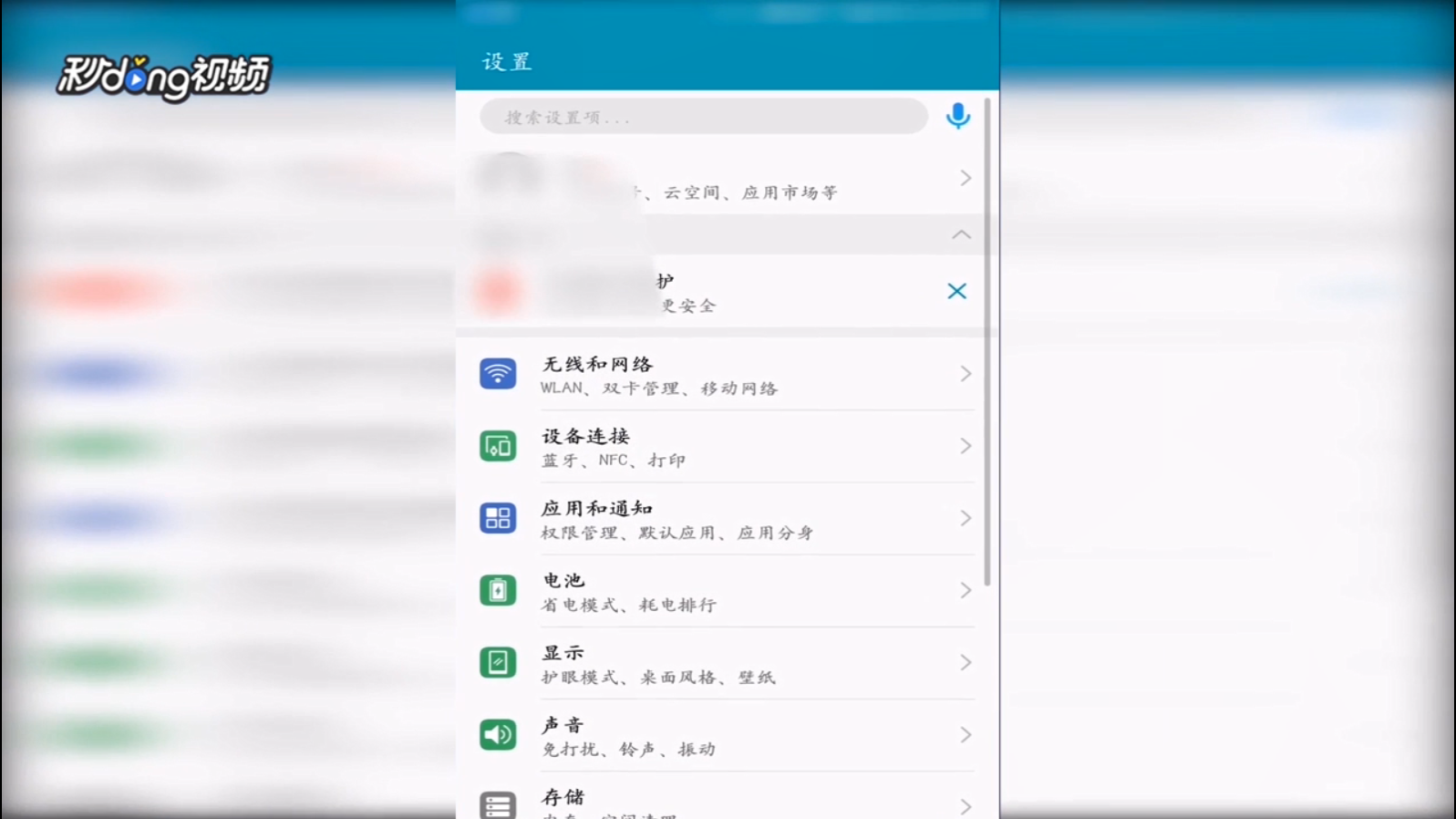Open the 显示 display icon
The height and width of the screenshot is (819, 1456).
tap(498, 662)
